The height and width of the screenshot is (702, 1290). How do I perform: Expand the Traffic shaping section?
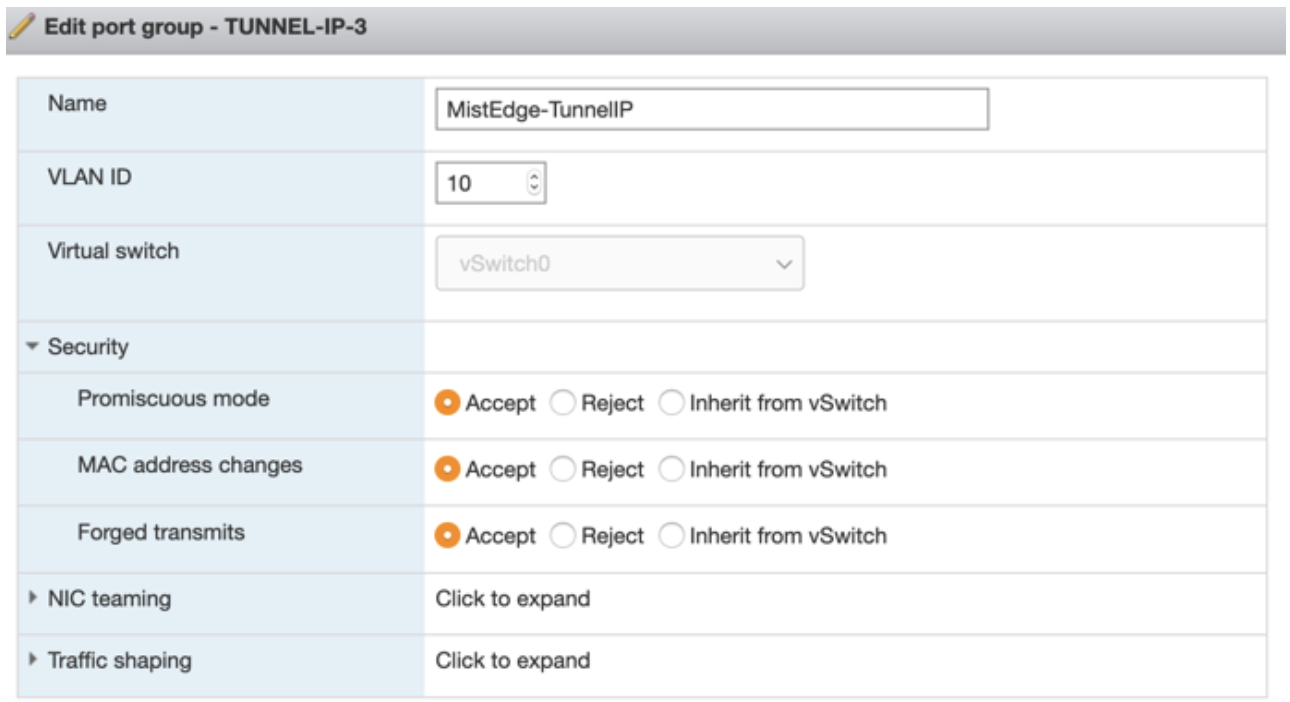tap(33, 660)
